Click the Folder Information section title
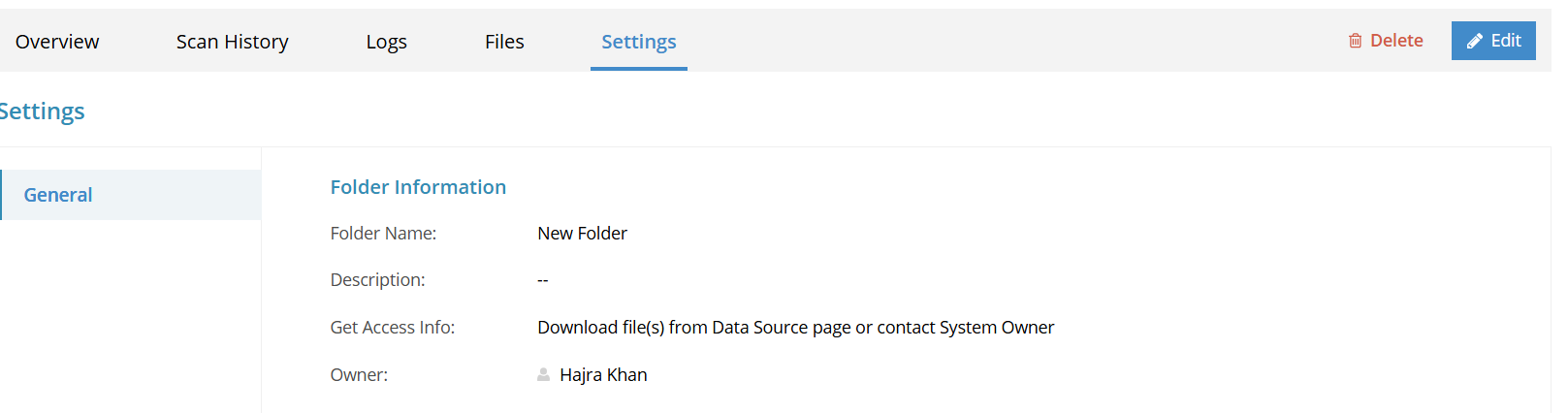This screenshot has width=1568, height=413. coord(418,187)
